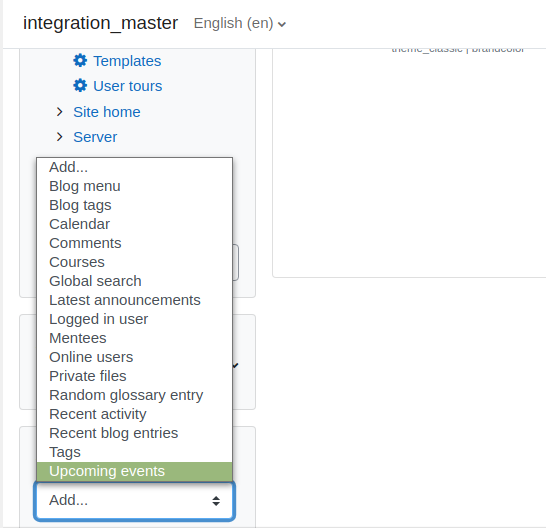Click the User tours gear icon
This screenshot has height=528, width=546.
coord(80,86)
